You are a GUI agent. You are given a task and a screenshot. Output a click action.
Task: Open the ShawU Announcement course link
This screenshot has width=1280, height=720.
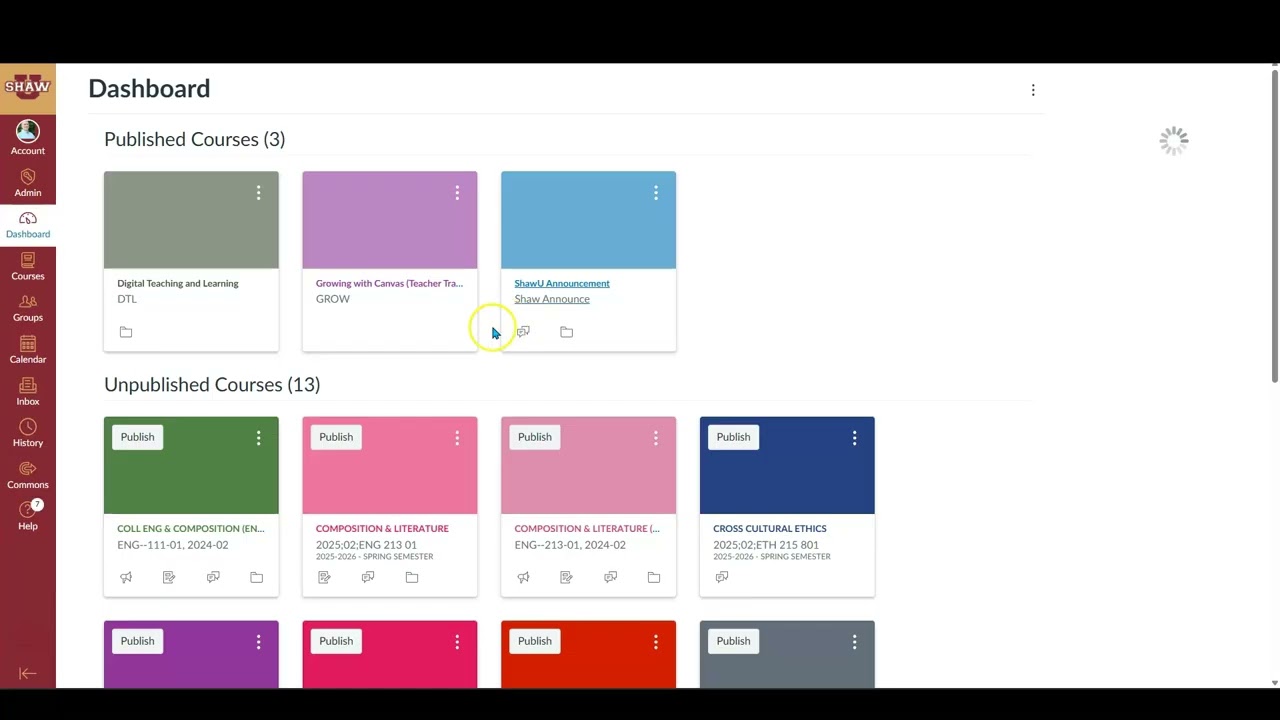562,283
